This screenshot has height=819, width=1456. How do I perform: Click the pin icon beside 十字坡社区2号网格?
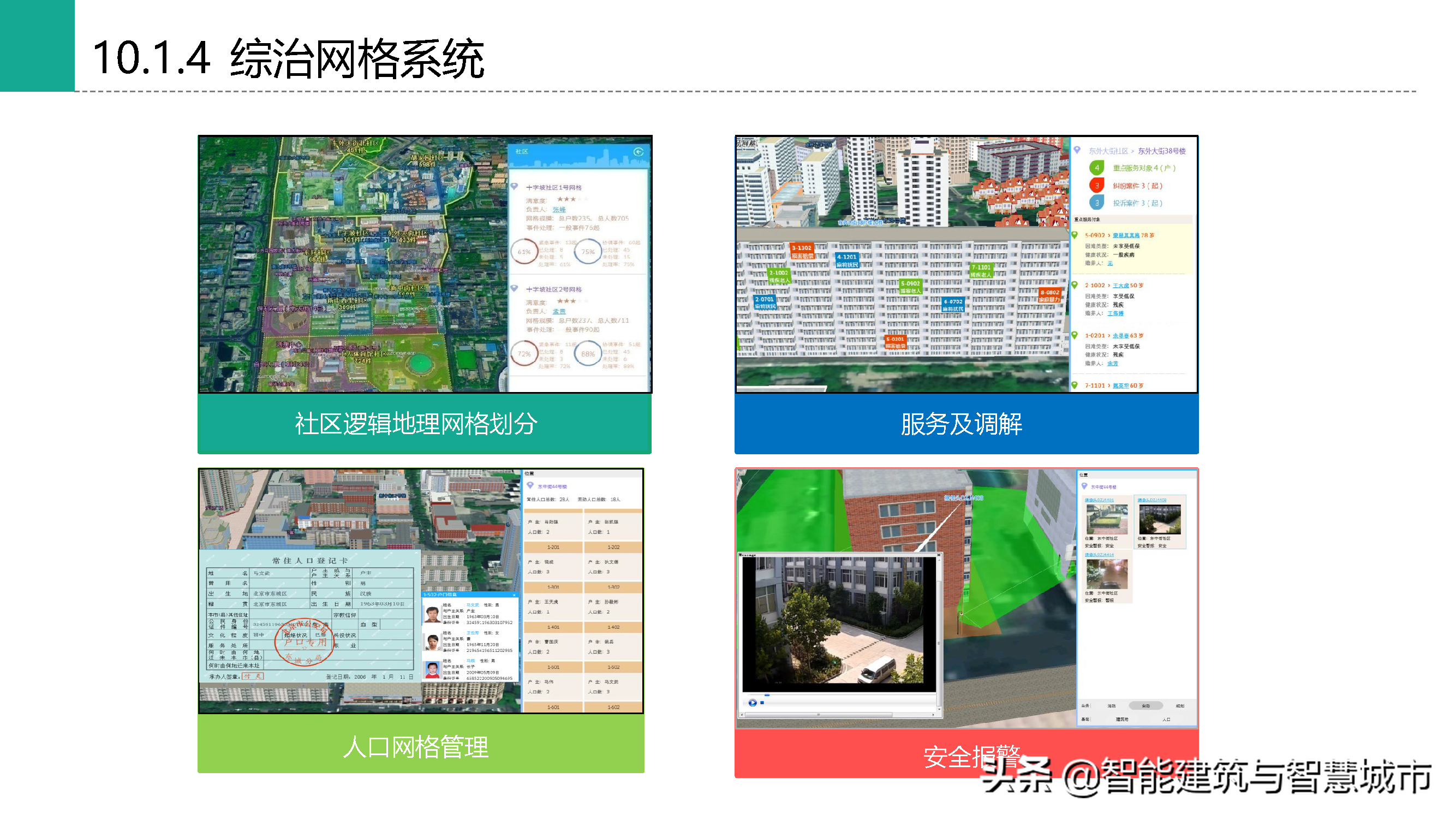click(x=514, y=288)
